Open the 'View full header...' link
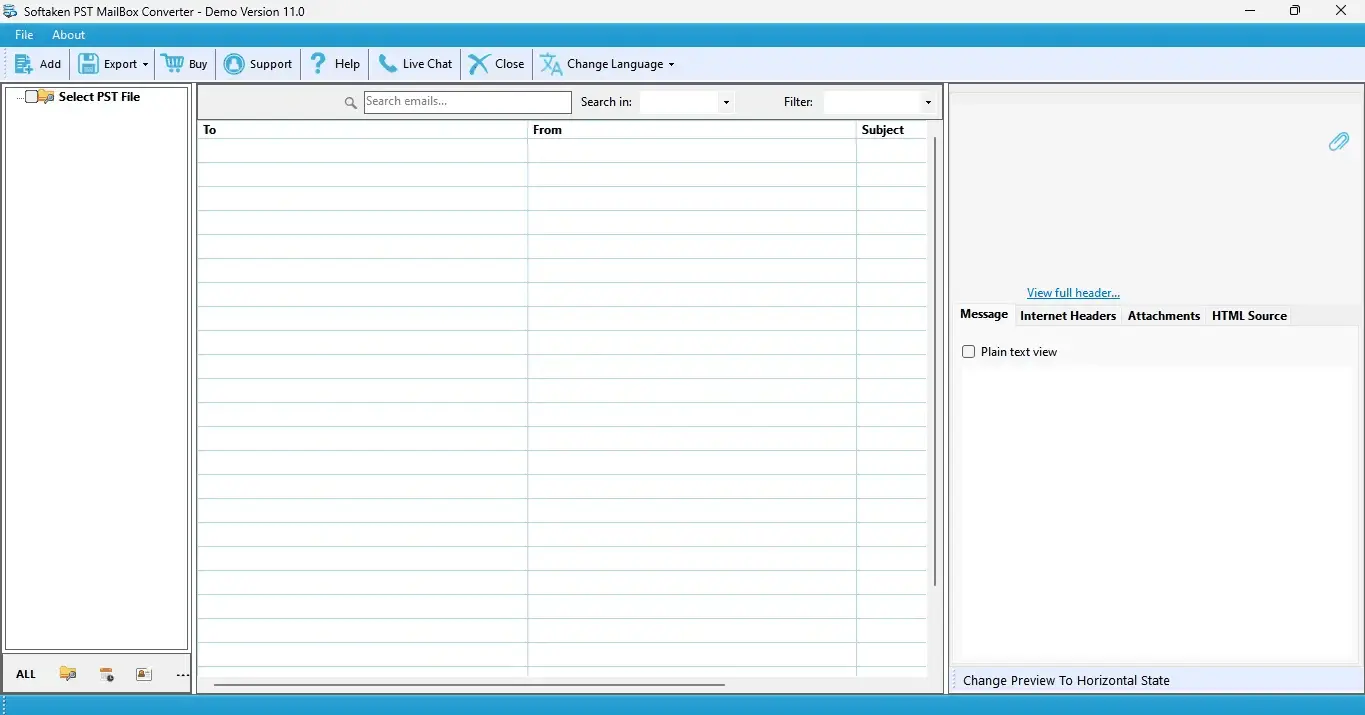The image size is (1365, 715). point(1073,293)
